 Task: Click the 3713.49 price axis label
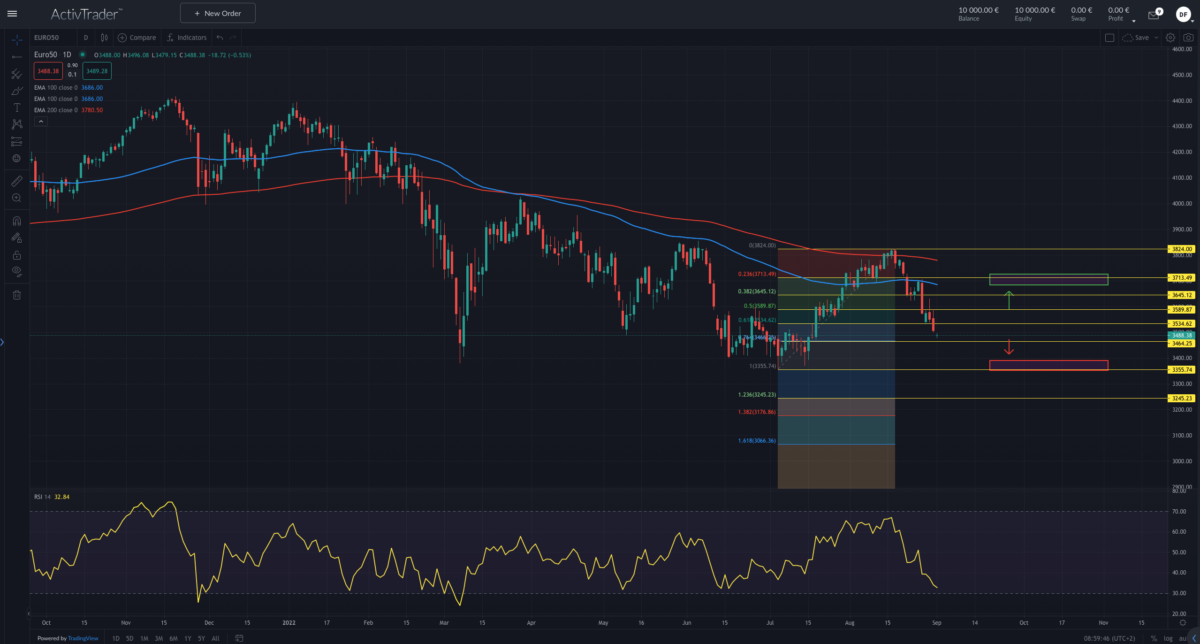[1181, 277]
